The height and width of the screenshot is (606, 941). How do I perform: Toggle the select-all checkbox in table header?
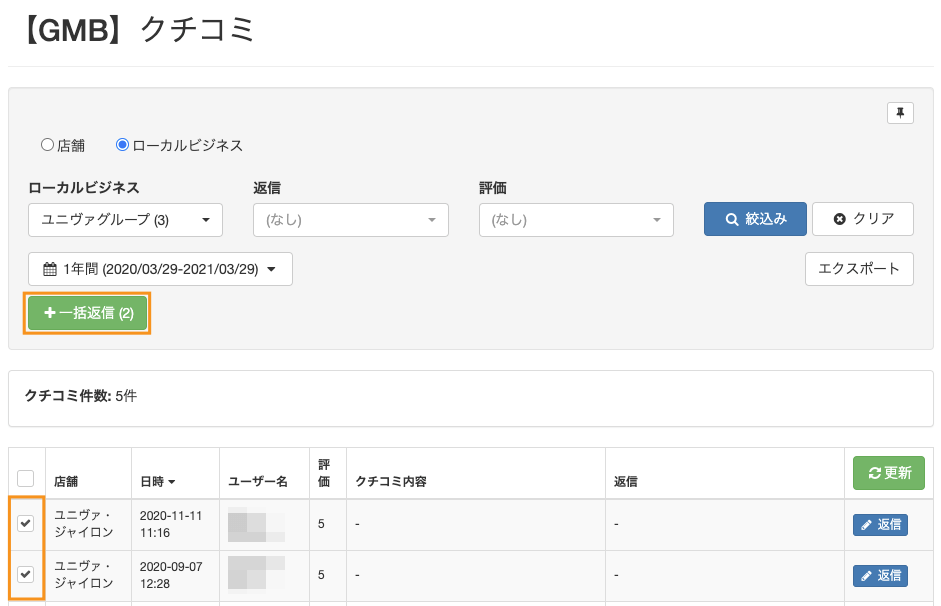[x=26, y=478]
